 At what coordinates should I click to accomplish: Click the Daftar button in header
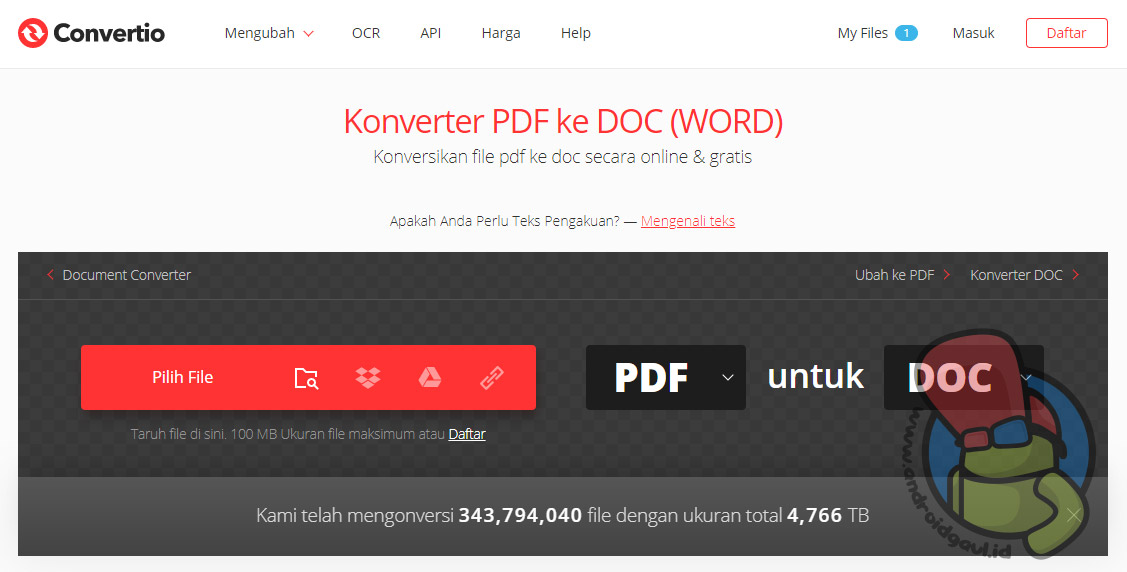1067,33
